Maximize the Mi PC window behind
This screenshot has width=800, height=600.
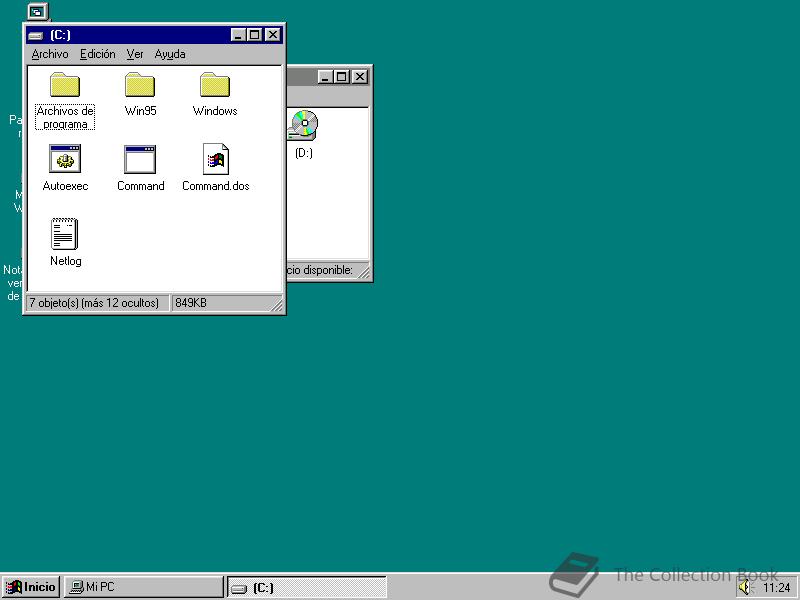click(x=341, y=77)
